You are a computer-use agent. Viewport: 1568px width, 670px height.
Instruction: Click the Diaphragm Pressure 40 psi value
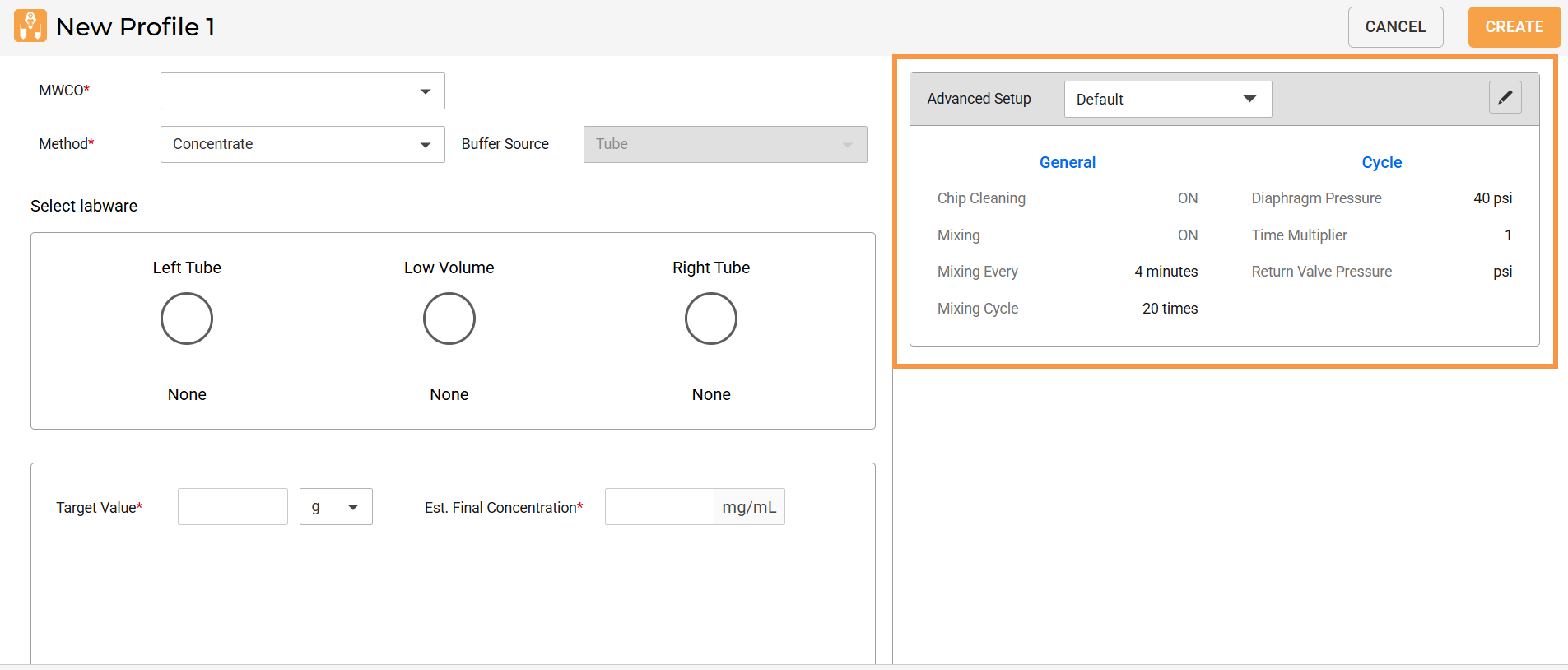click(x=1492, y=198)
